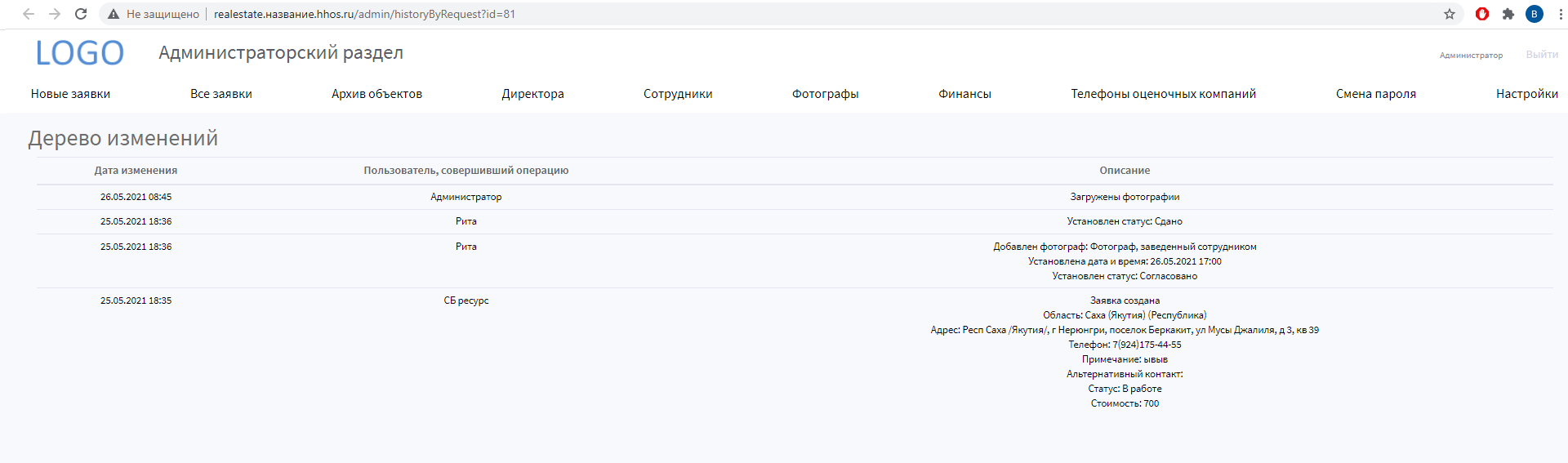Open the Все заявки menu item
1568x463 pixels.
coord(221,94)
